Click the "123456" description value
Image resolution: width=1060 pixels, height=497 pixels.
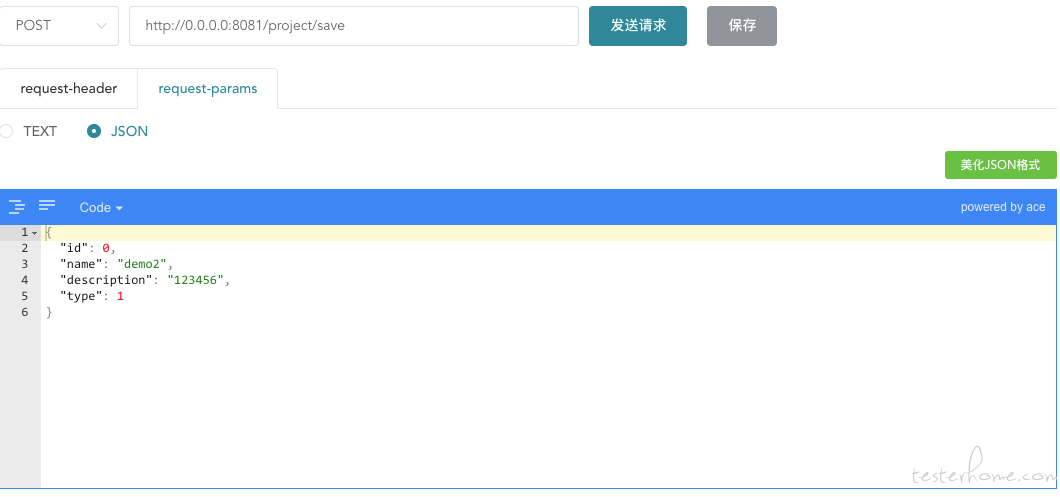click(195, 280)
